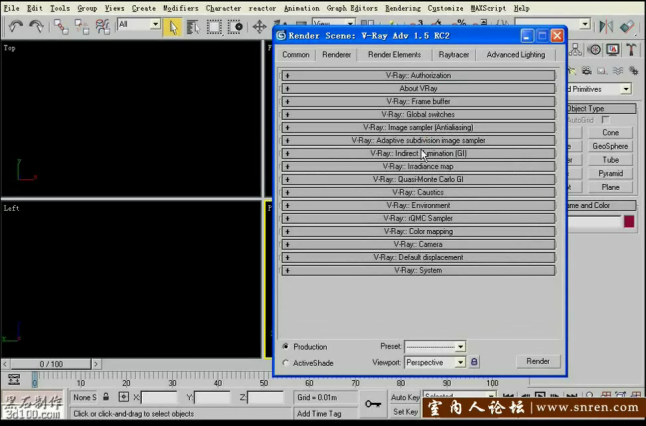Expand V-Ray Color mapping rollout
646x426 pixels.
[418, 231]
